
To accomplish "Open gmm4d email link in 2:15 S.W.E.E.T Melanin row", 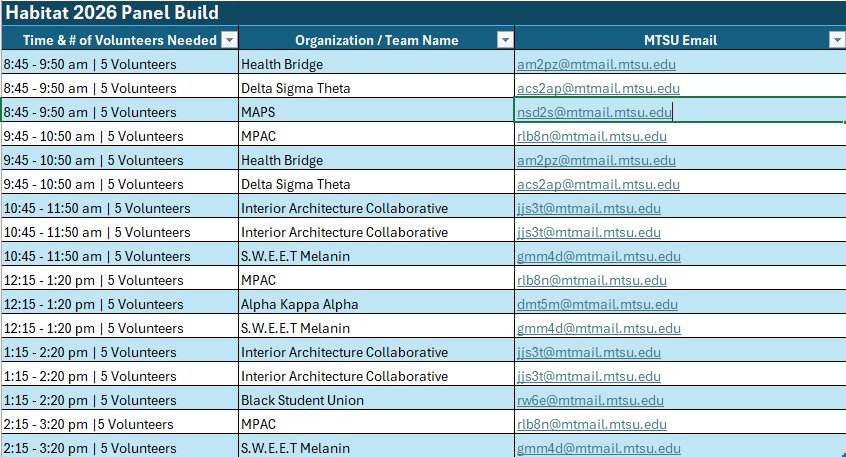I will (x=599, y=448).
